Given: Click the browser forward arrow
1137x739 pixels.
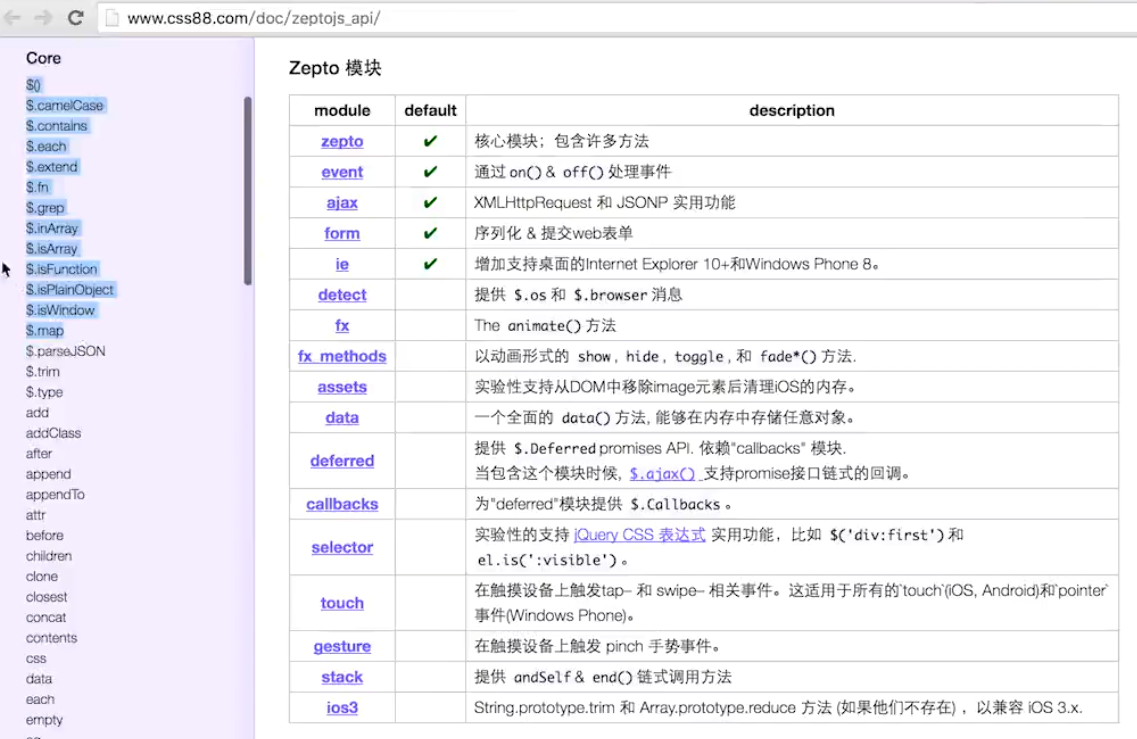Looking at the screenshot, I should (x=44, y=17).
